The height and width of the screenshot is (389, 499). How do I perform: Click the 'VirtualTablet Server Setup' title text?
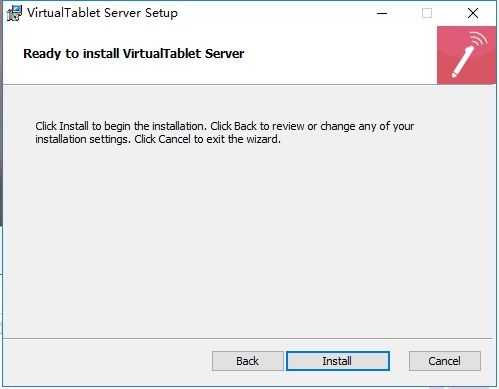point(102,13)
